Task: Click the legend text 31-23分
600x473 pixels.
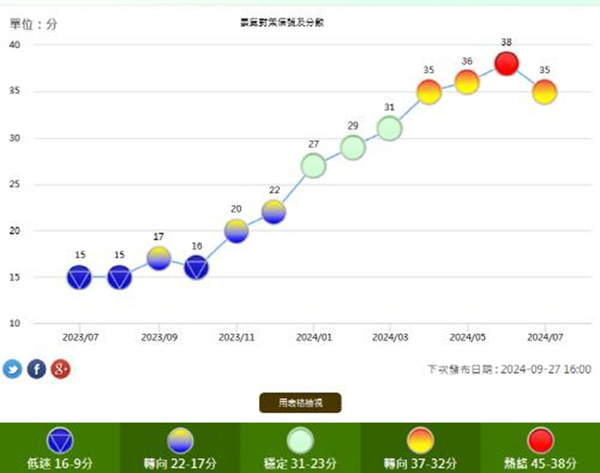Action: point(314,463)
